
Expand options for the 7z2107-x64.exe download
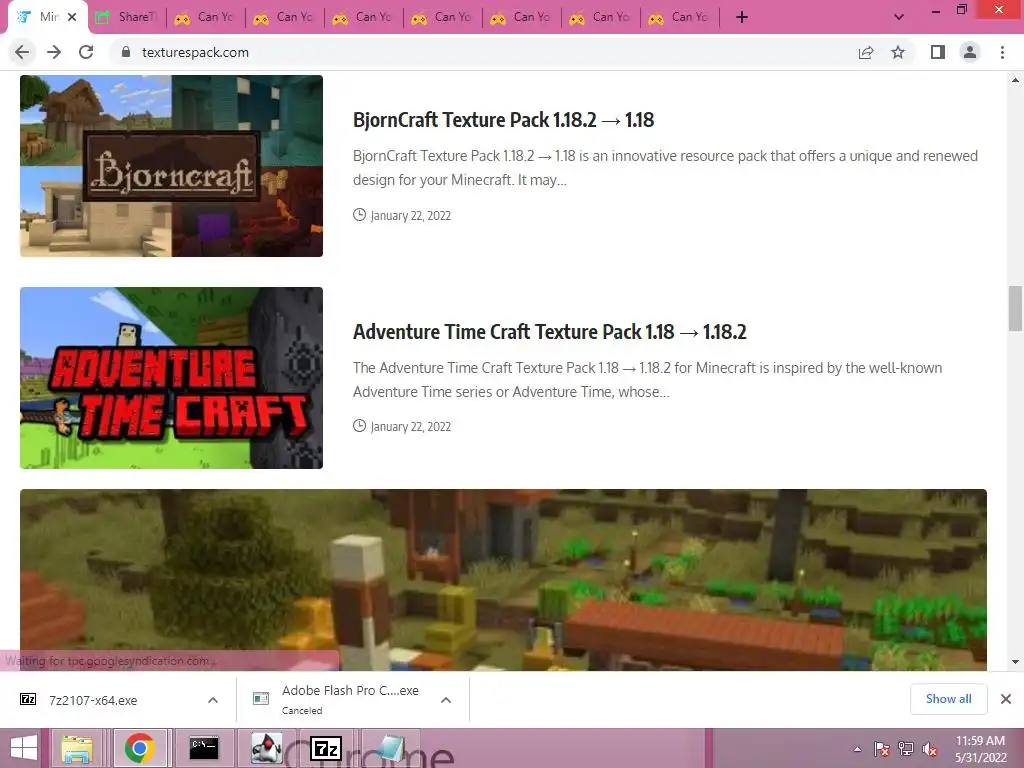(x=213, y=700)
